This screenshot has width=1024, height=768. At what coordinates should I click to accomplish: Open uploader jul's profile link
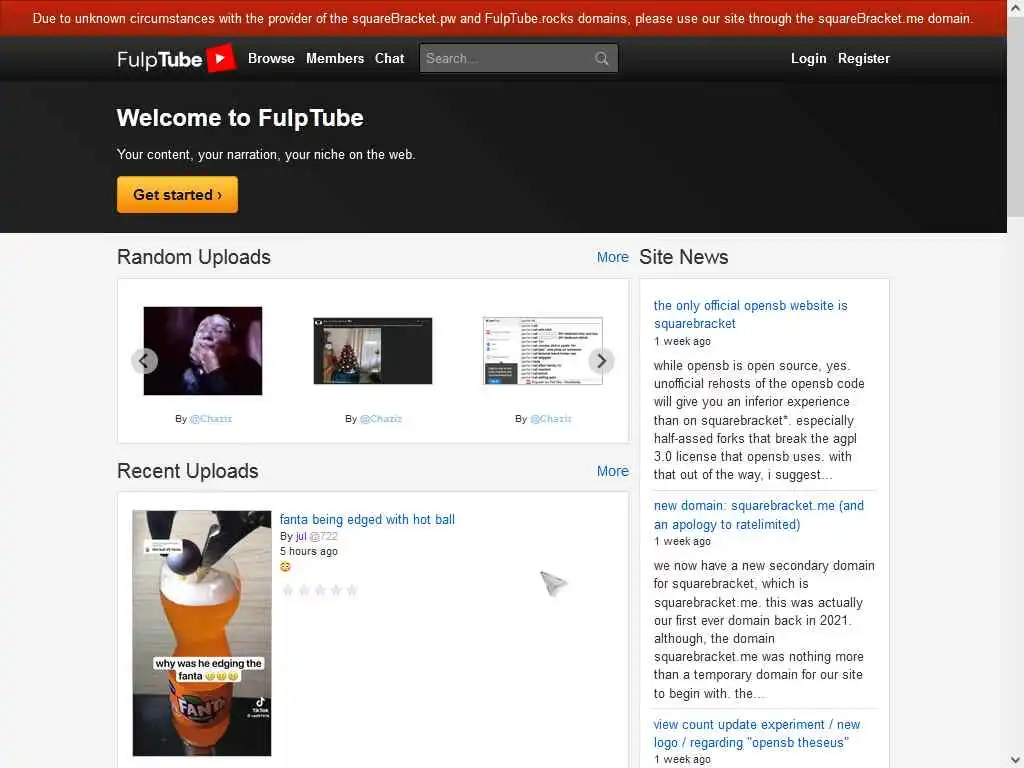(x=301, y=536)
